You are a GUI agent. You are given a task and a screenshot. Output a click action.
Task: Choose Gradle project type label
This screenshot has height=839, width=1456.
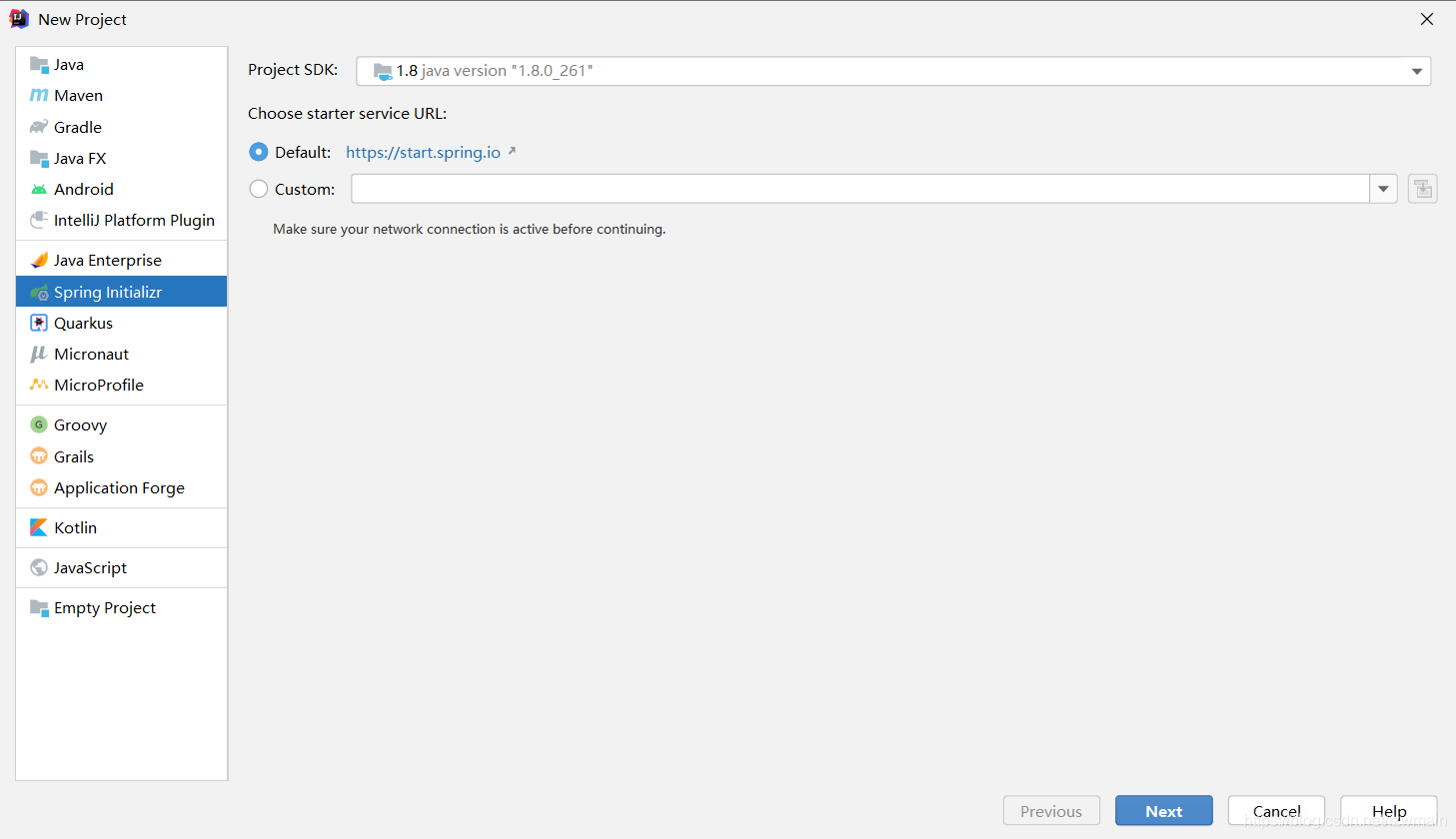[x=78, y=128]
